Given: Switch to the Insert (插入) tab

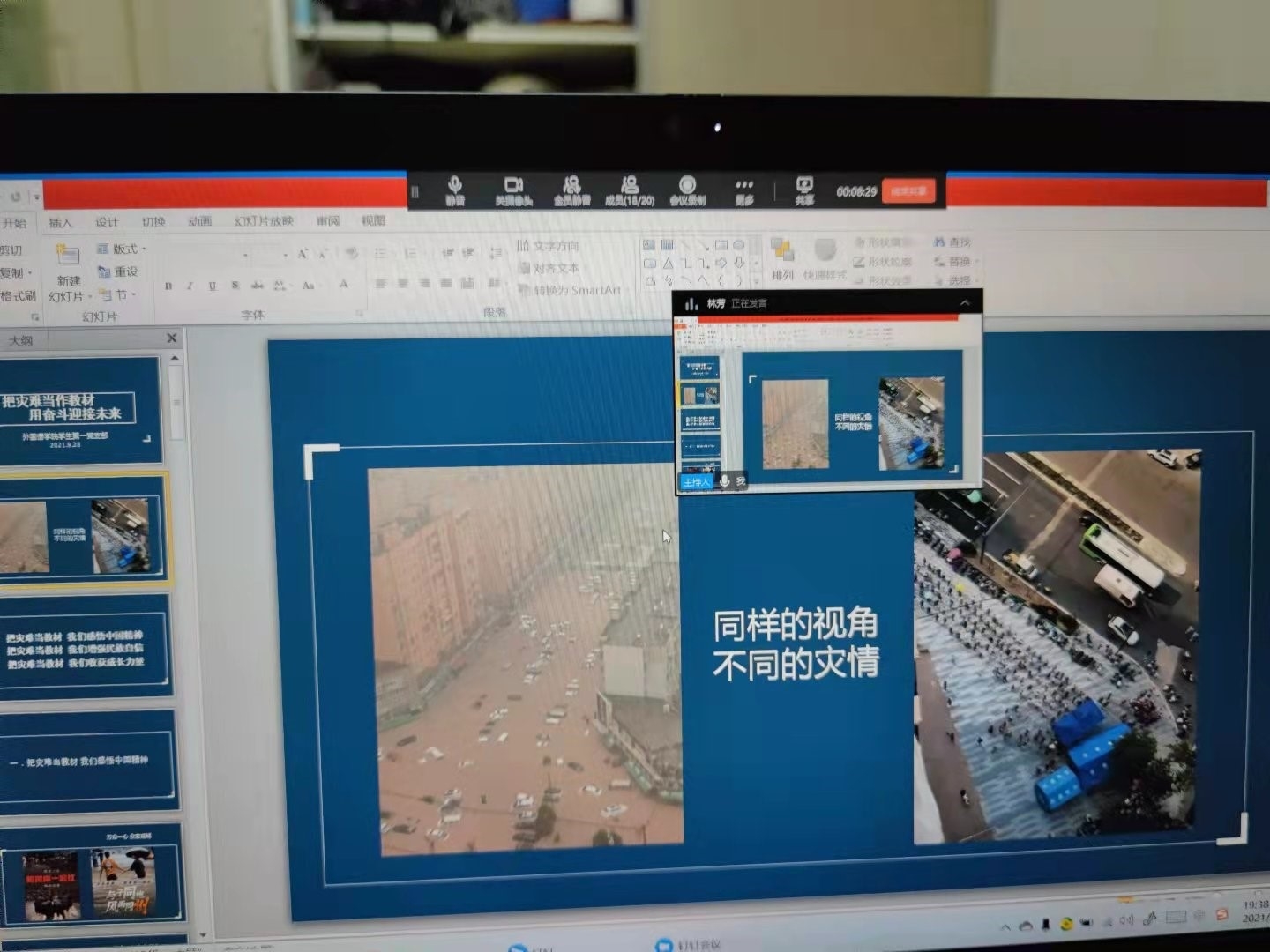Looking at the screenshot, I should (60, 223).
